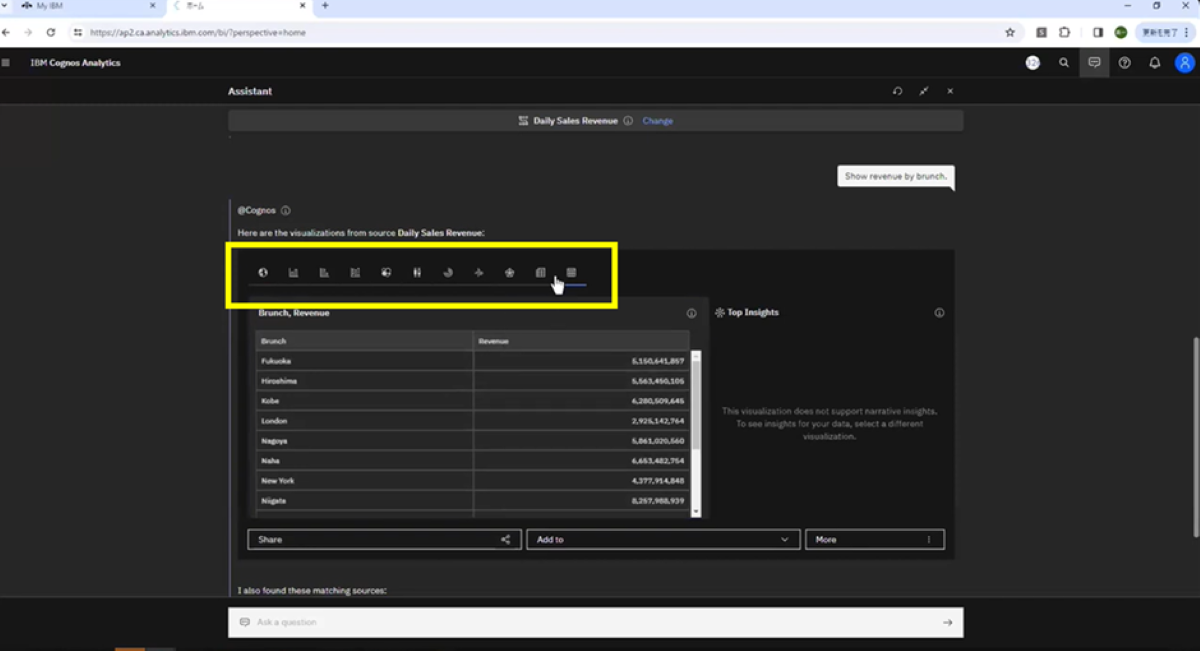Click the update-complete button in browser toolbar
1200x651 pixels.
(x=1165, y=32)
